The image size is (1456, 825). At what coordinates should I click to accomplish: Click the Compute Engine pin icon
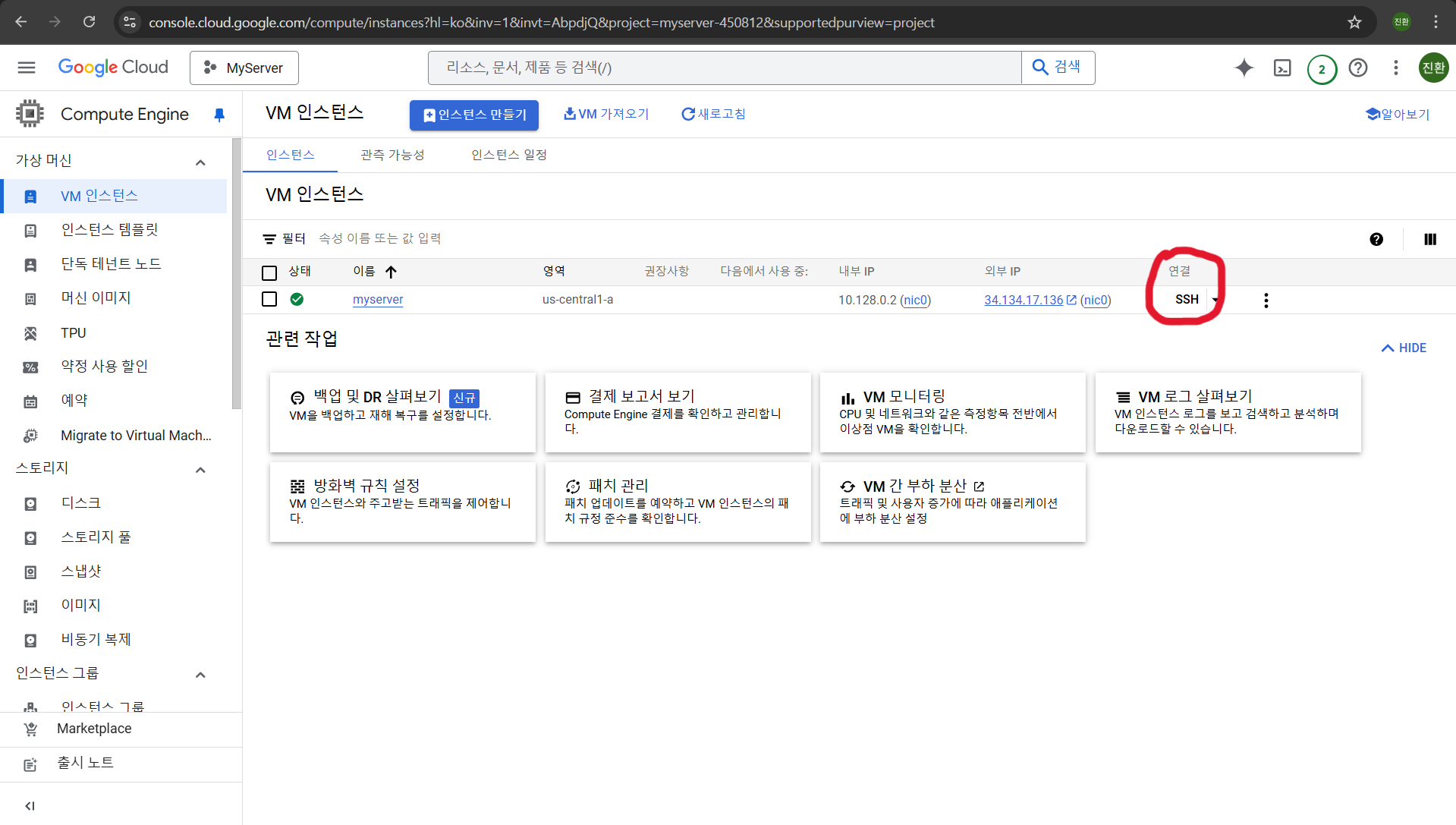click(219, 115)
